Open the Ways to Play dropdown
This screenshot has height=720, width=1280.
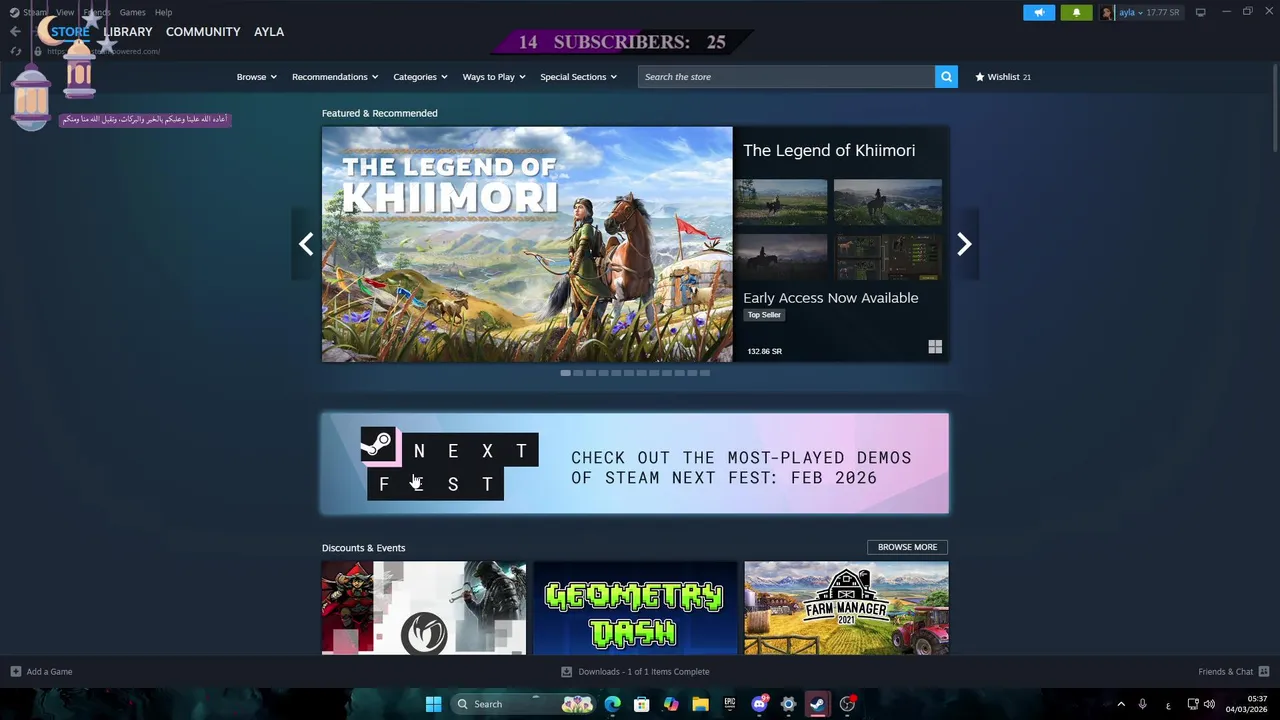tap(494, 77)
